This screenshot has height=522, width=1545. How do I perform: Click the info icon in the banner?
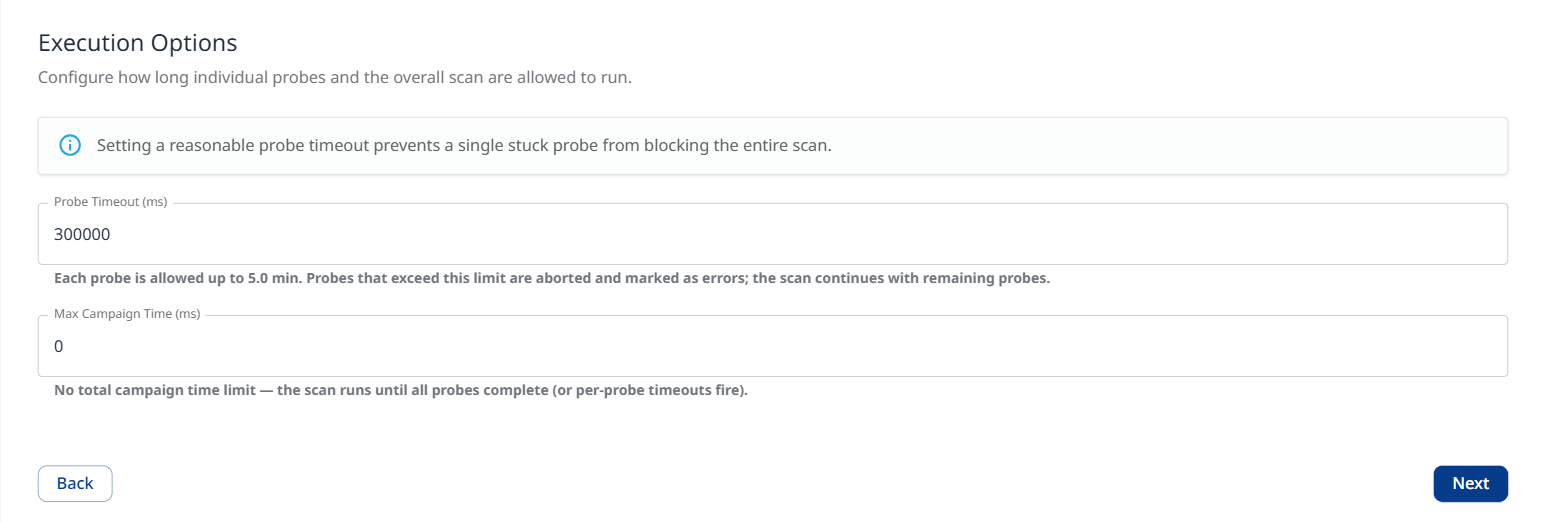coord(70,145)
